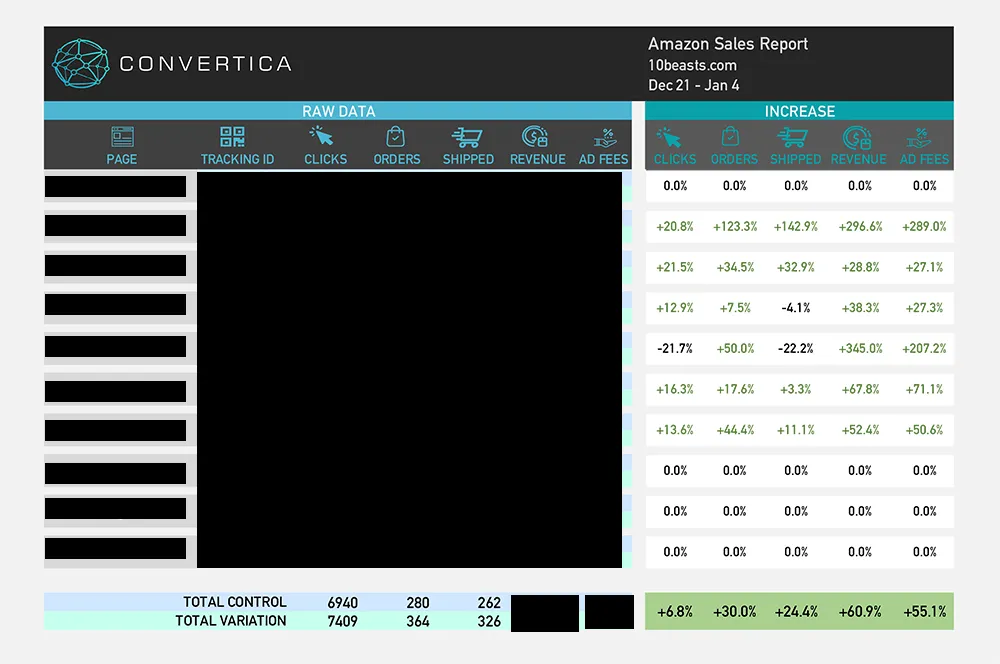Click the +27.1% ad fees value
This screenshot has width=1000, height=664.
[x=924, y=267]
